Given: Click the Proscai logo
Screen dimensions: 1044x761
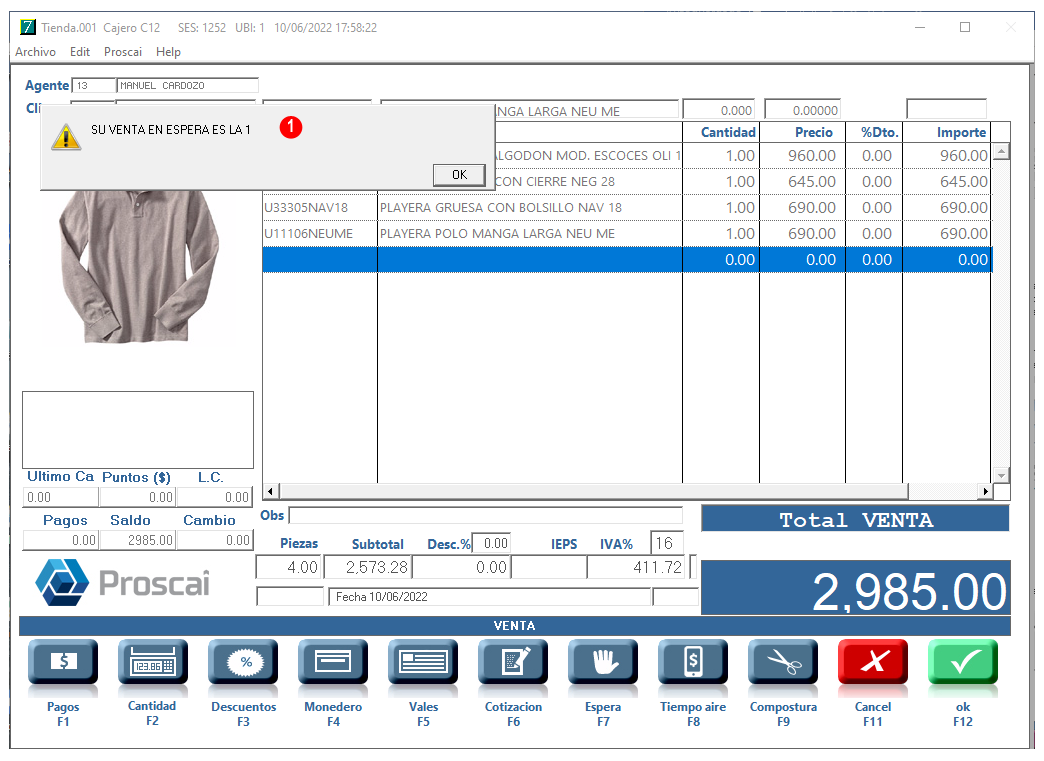Looking at the screenshot, I should pyautogui.click(x=123, y=583).
